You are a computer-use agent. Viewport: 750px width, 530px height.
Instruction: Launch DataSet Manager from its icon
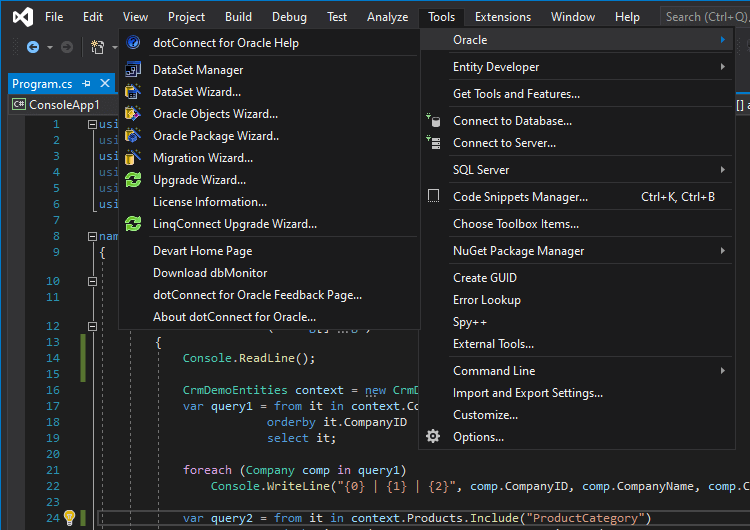(133, 70)
